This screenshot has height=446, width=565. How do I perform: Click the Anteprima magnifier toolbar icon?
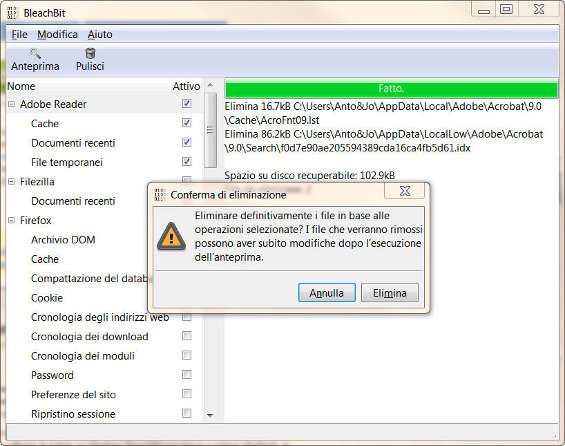click(35, 54)
